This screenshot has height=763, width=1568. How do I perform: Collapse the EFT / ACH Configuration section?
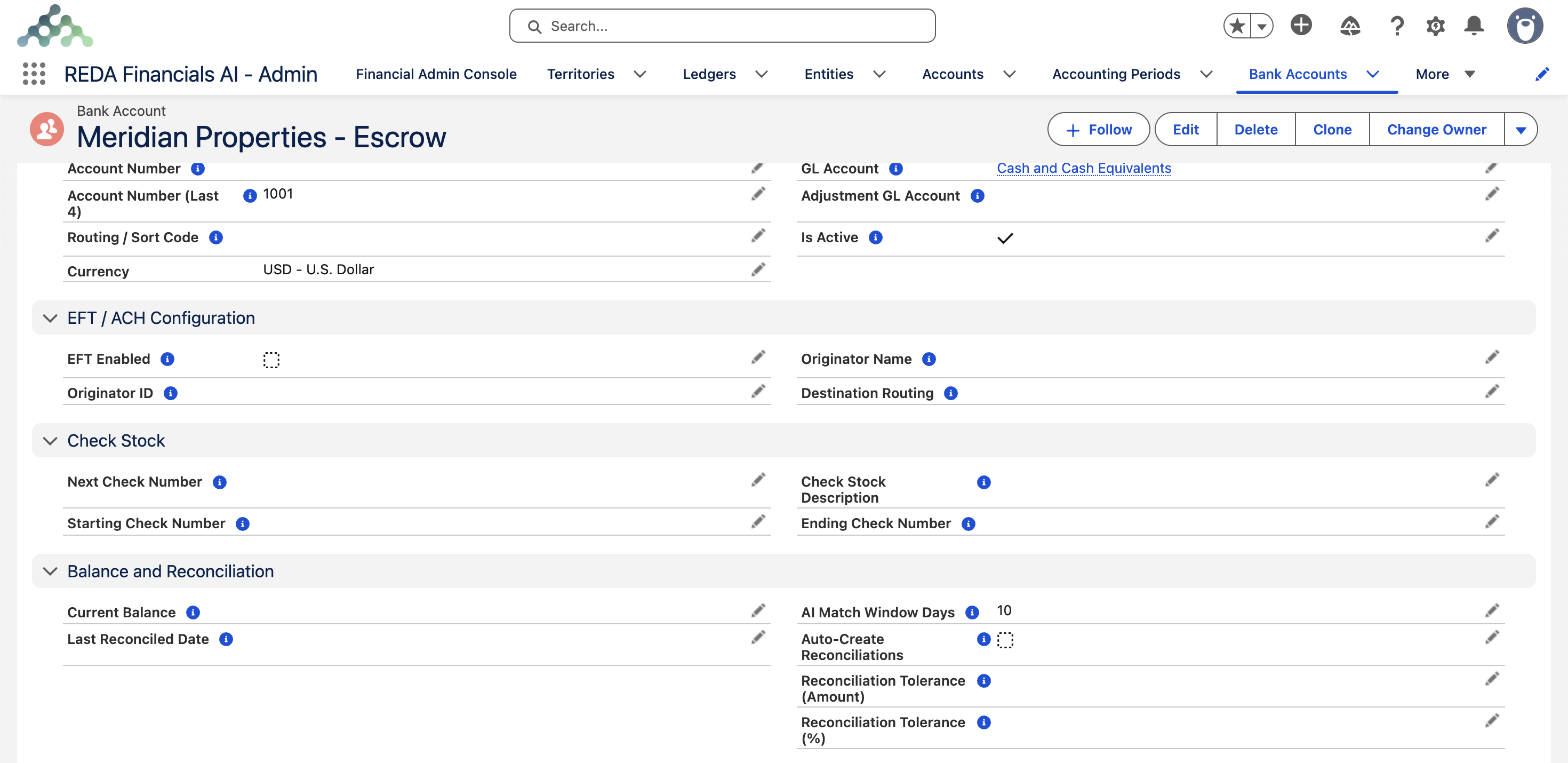pyautogui.click(x=51, y=318)
